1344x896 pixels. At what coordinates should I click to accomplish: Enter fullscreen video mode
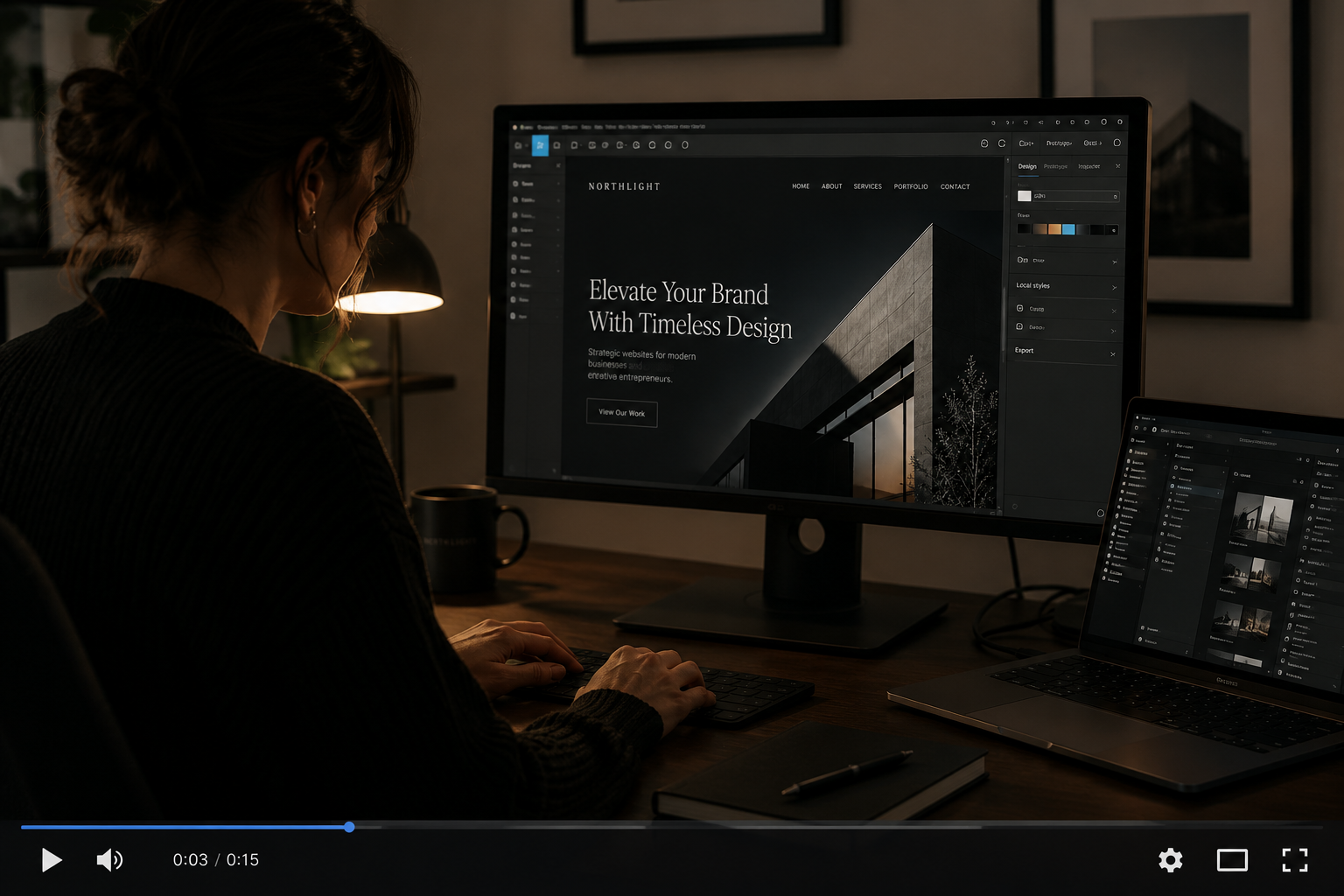click(1295, 860)
